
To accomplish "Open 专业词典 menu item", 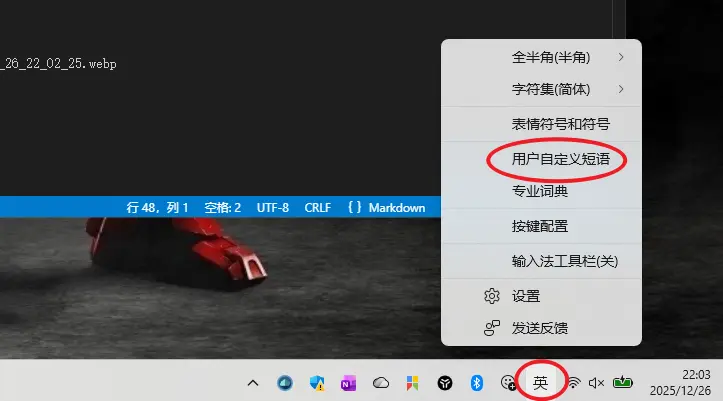I will click(541, 191).
